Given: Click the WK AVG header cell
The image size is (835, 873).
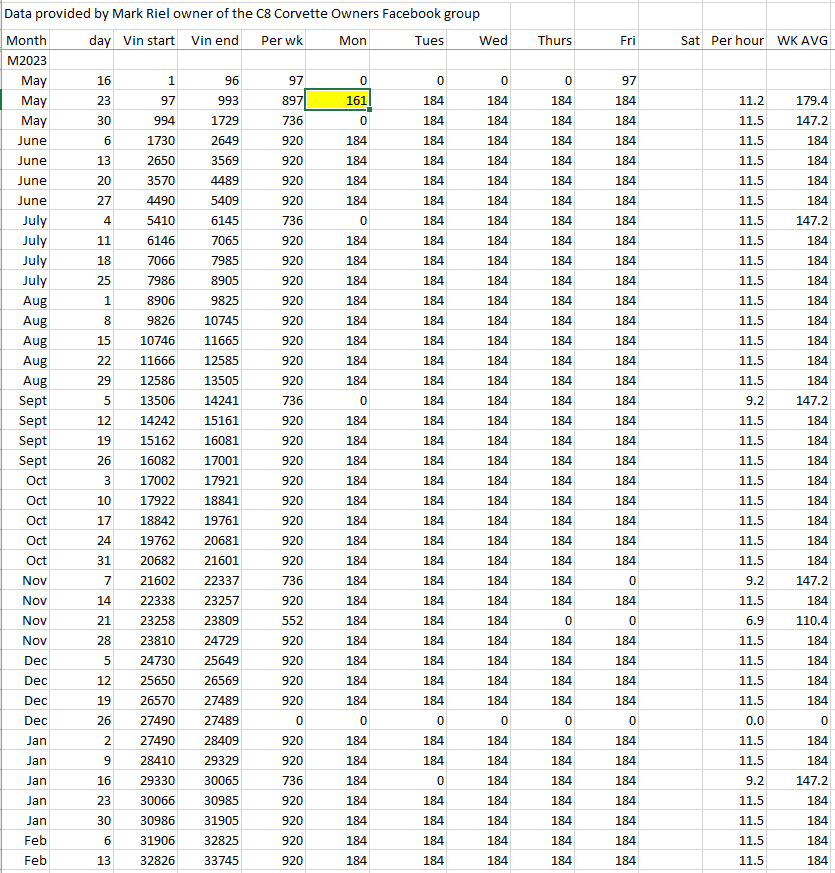Looking at the screenshot, I should click(801, 40).
